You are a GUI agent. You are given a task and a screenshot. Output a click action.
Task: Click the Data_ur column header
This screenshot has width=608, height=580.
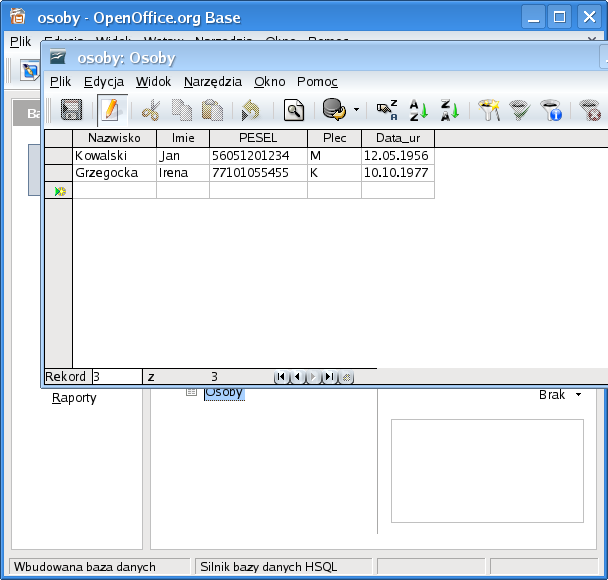point(398,138)
